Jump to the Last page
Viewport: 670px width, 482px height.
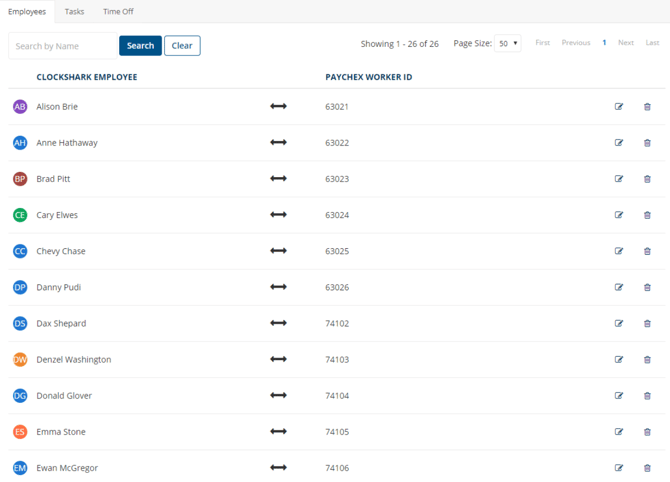click(652, 43)
